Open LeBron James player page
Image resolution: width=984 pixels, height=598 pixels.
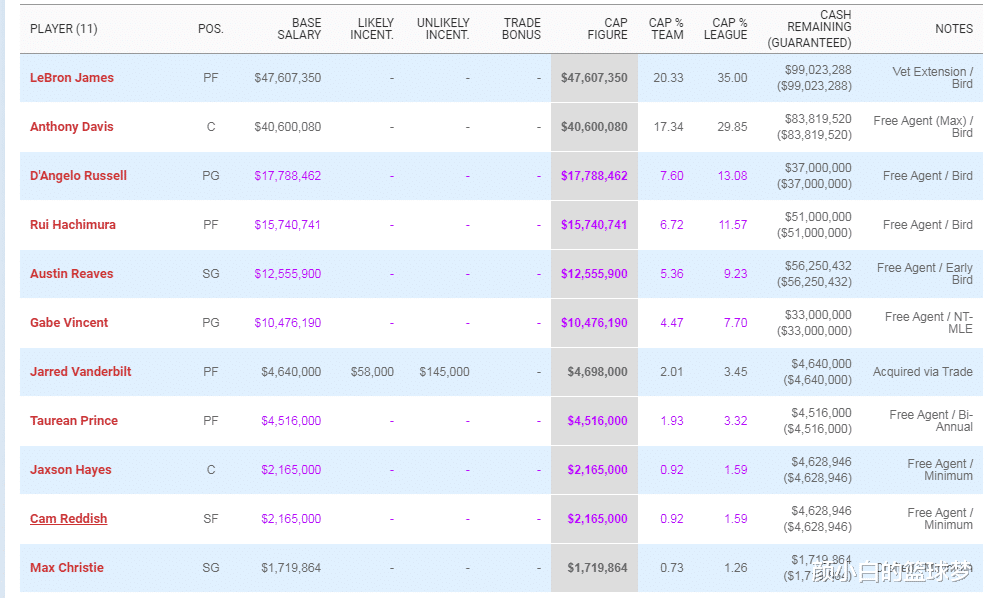coord(72,78)
